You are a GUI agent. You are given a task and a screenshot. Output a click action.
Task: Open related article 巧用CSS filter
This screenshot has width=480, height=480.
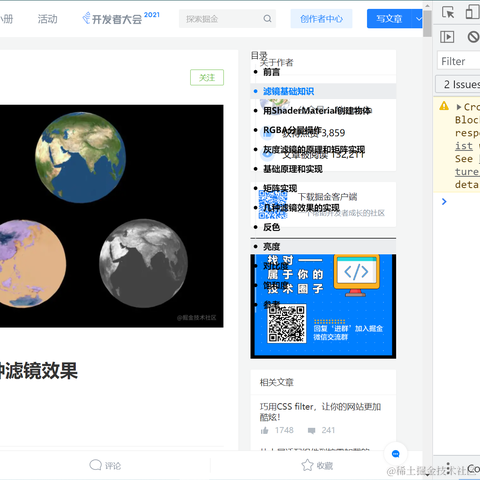[320, 412]
